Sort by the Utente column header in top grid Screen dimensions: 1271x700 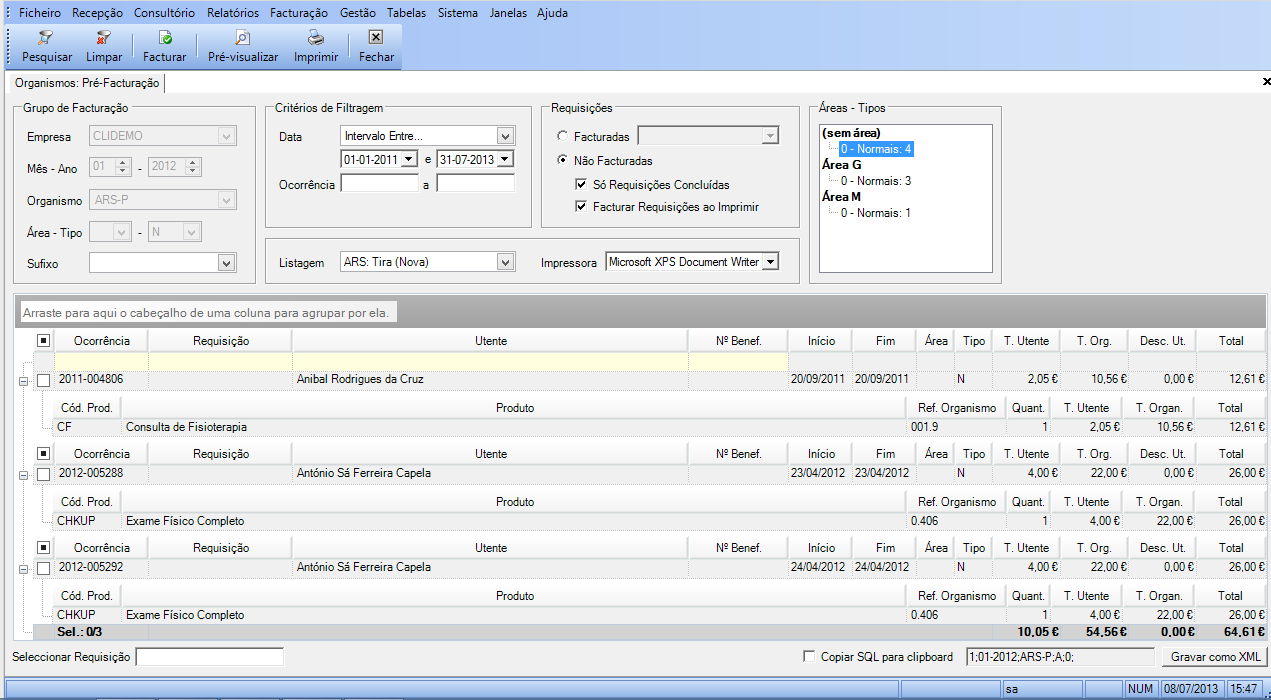491,341
